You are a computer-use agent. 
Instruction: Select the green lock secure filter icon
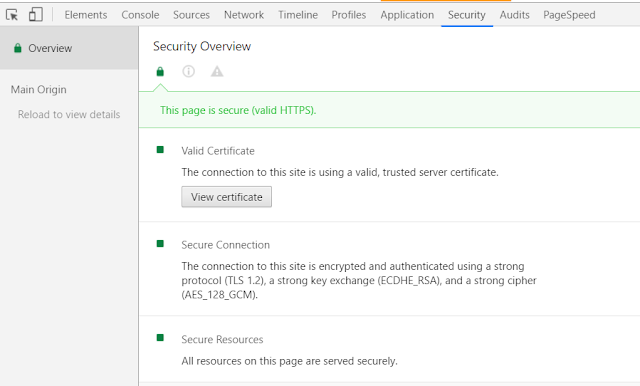pyautogui.click(x=160, y=72)
